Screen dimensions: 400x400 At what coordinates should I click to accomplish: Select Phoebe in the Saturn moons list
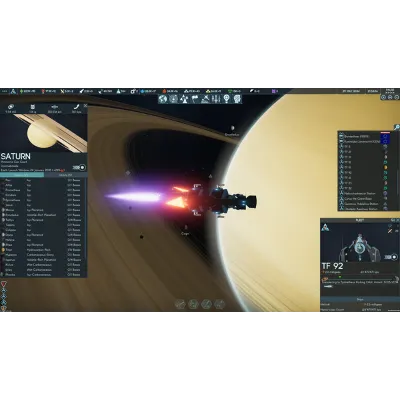pos(42,275)
